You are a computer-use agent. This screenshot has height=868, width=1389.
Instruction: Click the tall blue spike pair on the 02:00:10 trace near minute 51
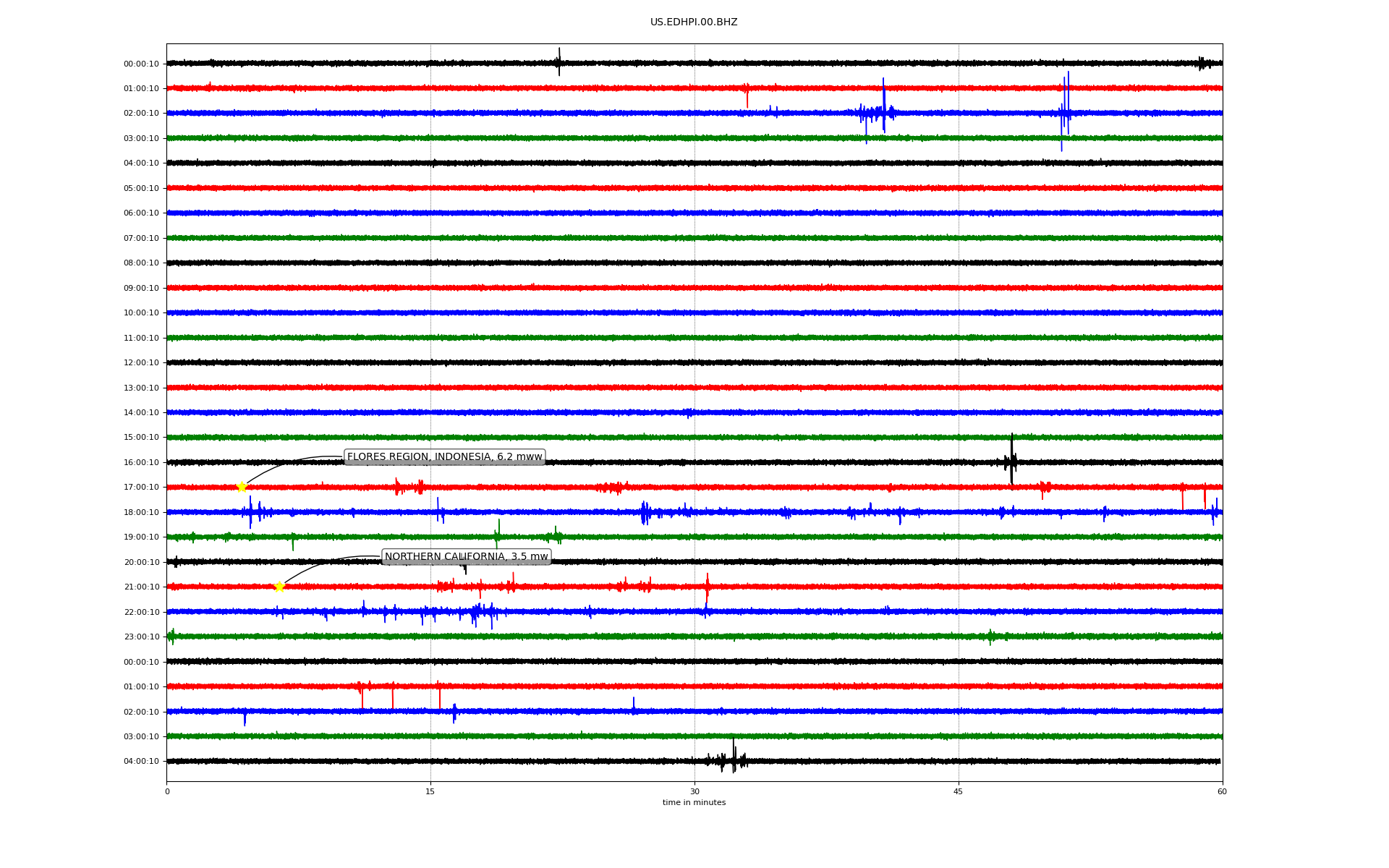click(x=1065, y=112)
